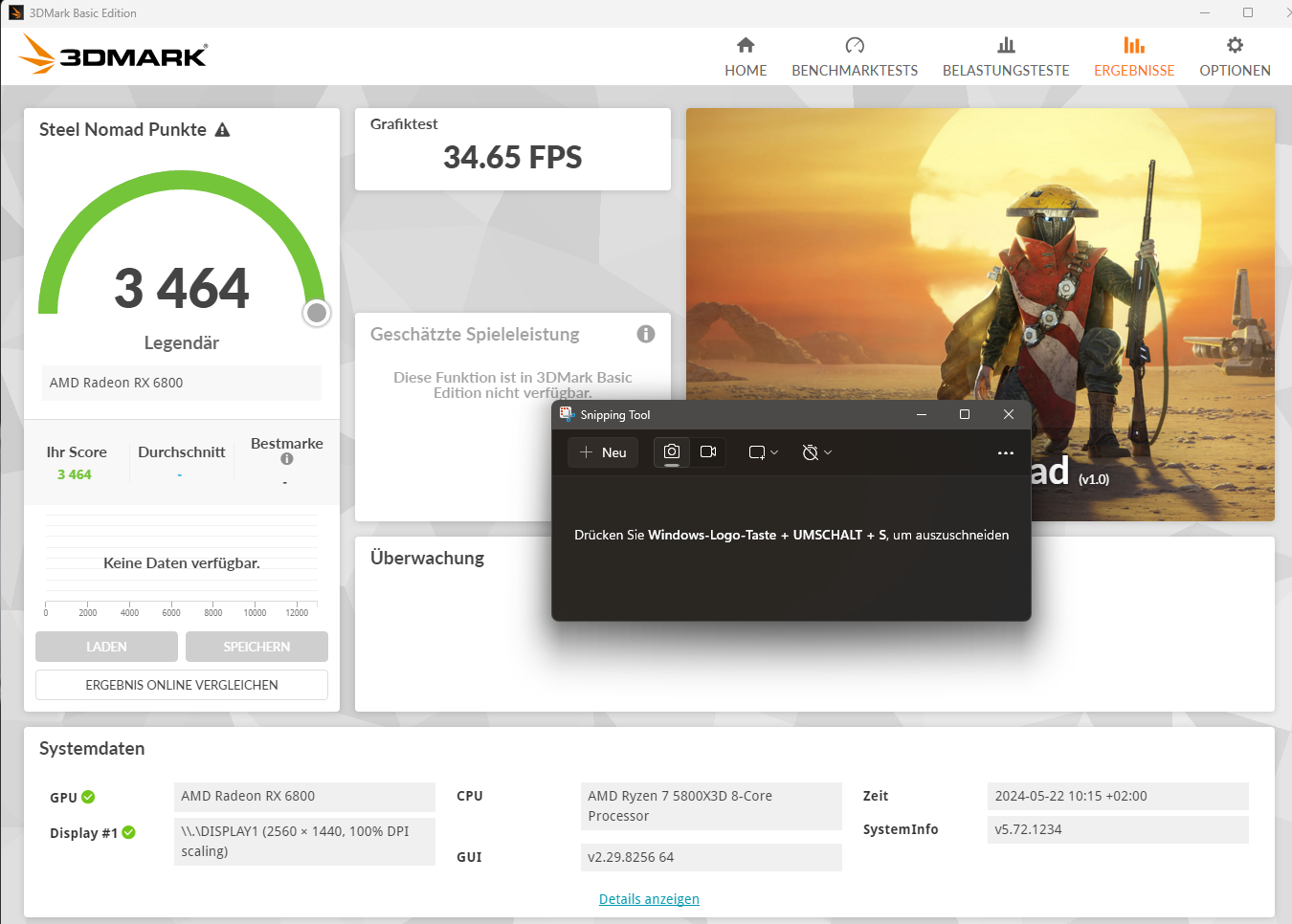Click the Ihr Score value 3 464

click(75, 474)
